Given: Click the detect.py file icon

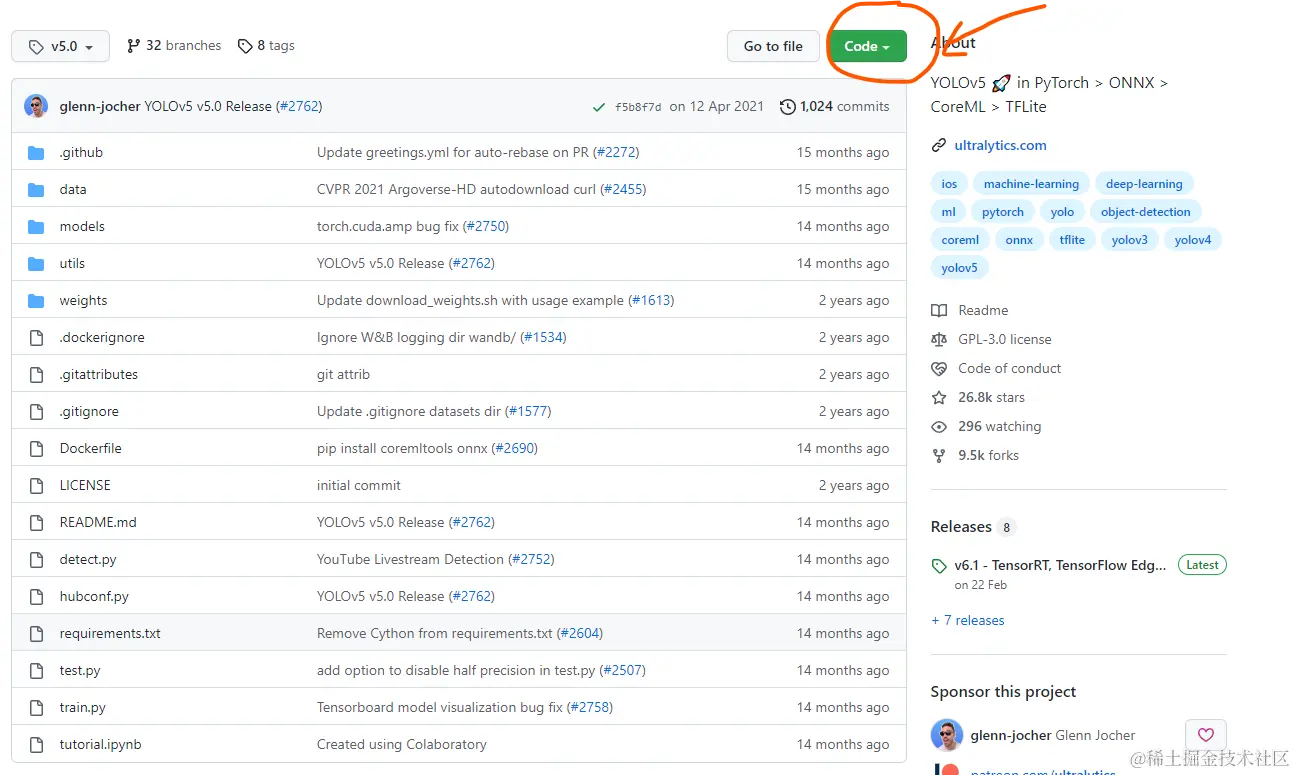Looking at the screenshot, I should (36, 560).
